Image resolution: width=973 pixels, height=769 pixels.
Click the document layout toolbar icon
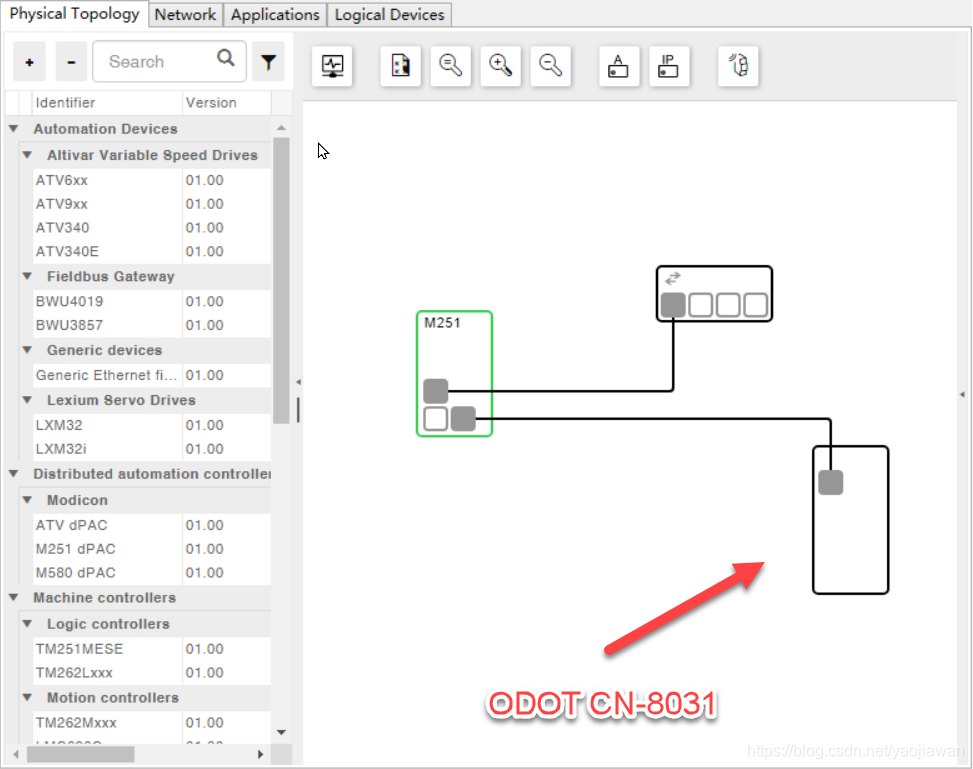[400, 66]
